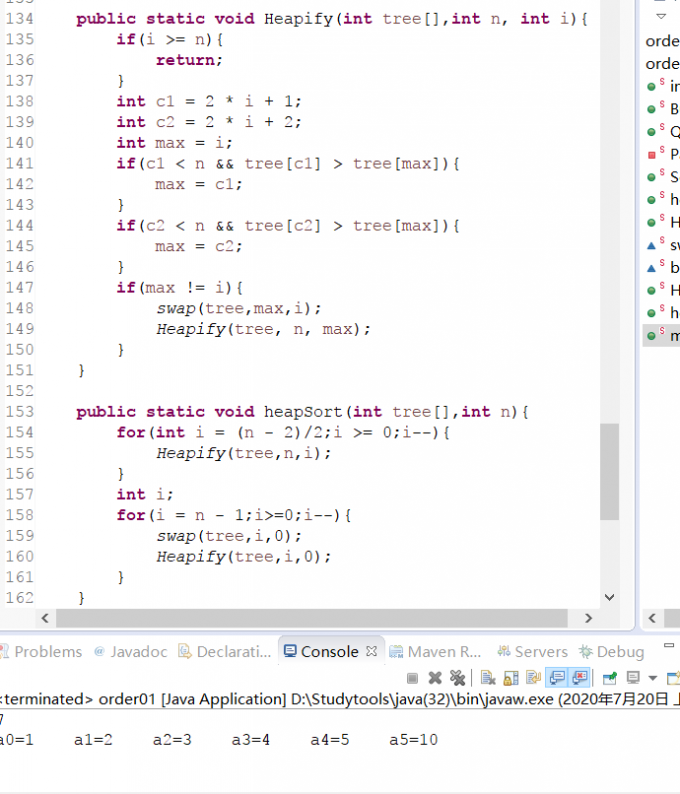
Task: Click the Display Selected Console monitor icon
Action: click(x=633, y=678)
